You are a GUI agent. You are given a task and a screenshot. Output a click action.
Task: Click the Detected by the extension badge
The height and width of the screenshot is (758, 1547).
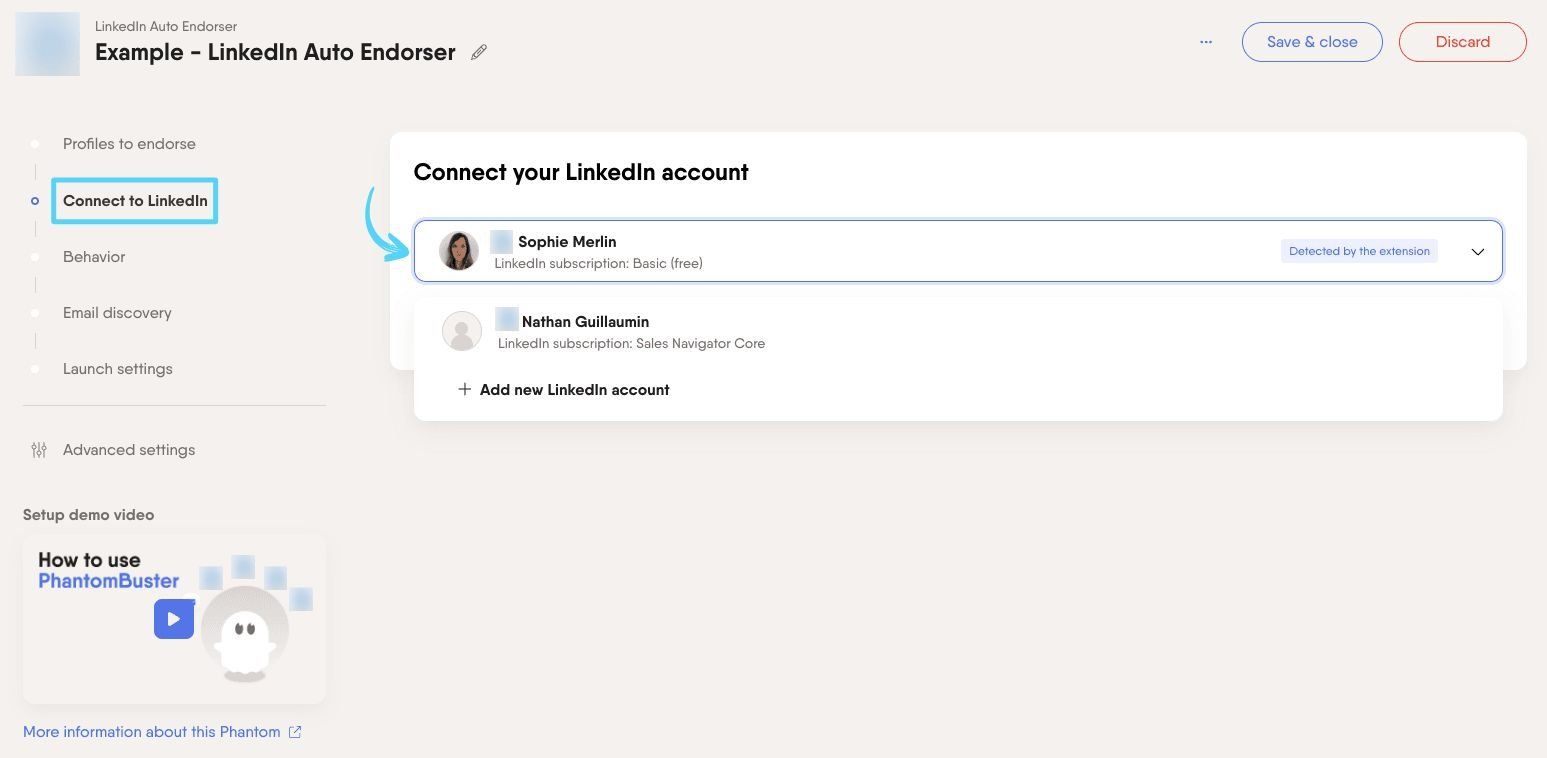1359,251
